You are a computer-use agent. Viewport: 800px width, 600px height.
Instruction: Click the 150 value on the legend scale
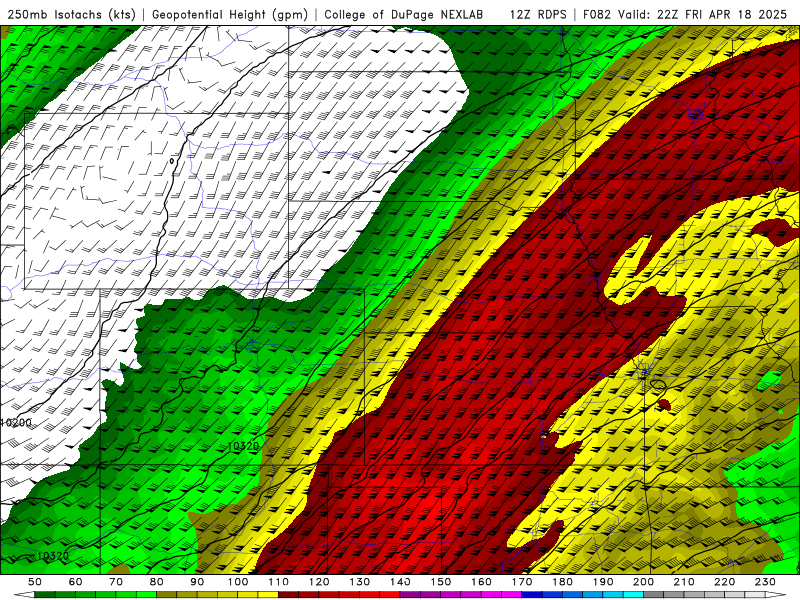click(x=441, y=582)
